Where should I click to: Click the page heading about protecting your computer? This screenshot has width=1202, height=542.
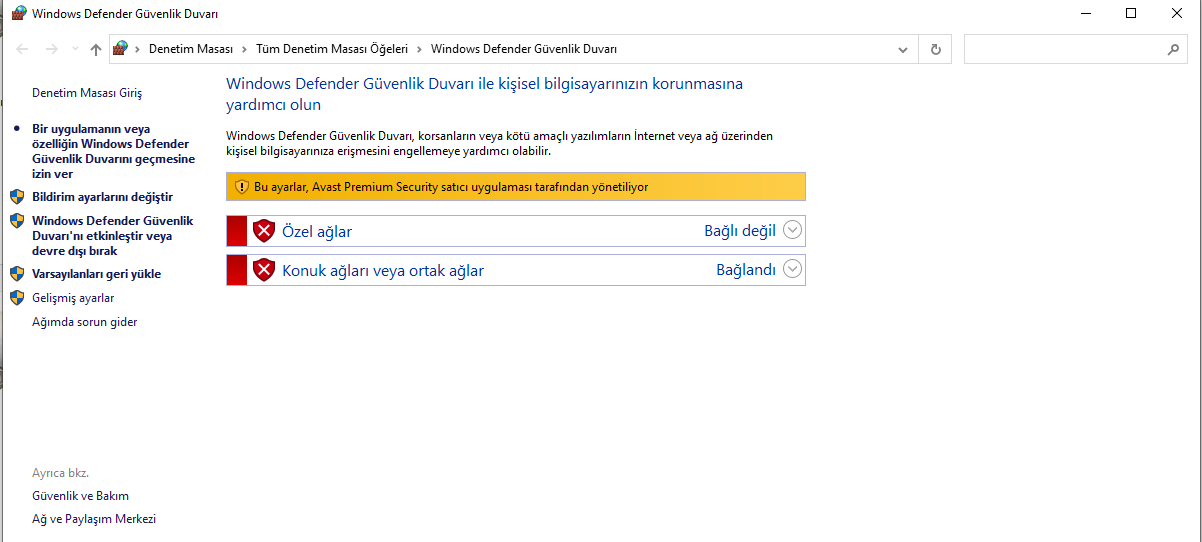click(485, 94)
